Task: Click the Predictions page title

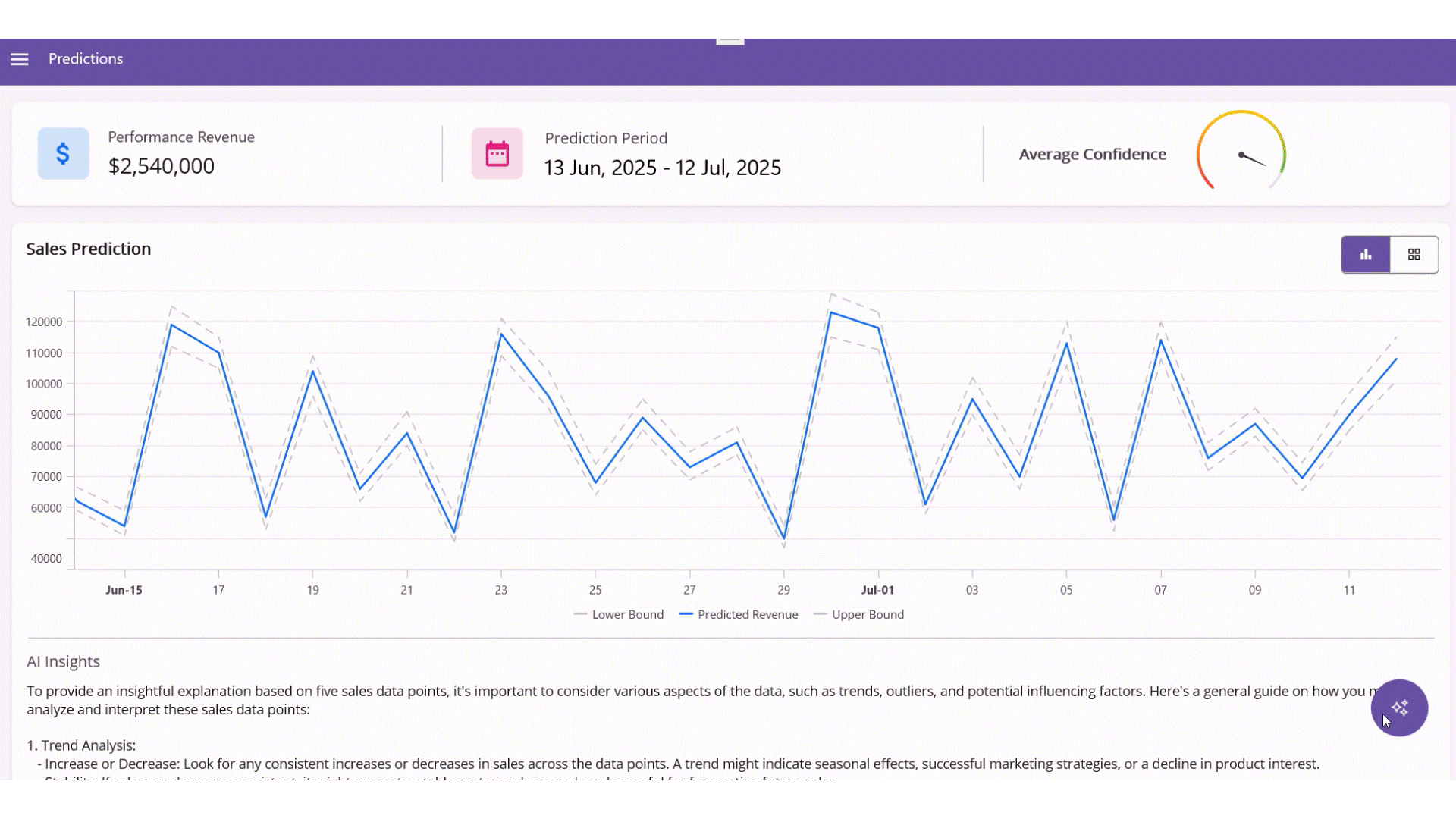Action: [x=86, y=59]
